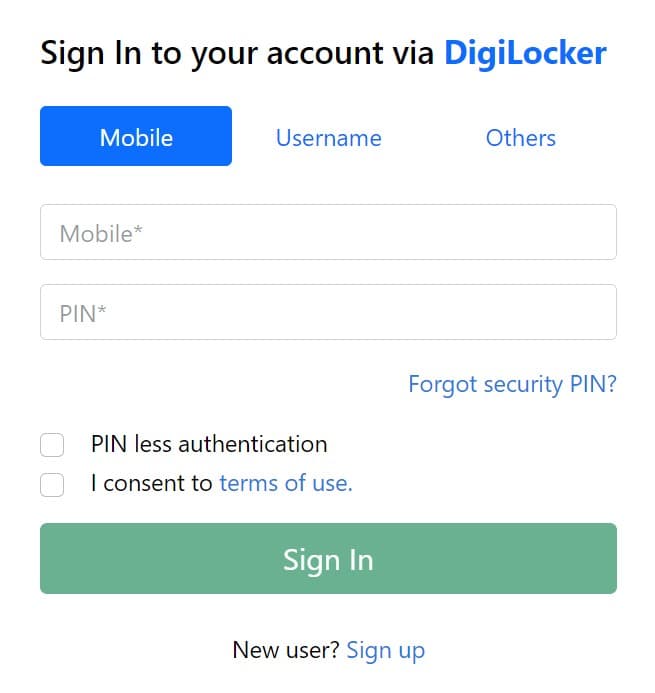655x693 pixels.
Task: Switch to the Mobile sign-in tab
Action: [x=136, y=137]
